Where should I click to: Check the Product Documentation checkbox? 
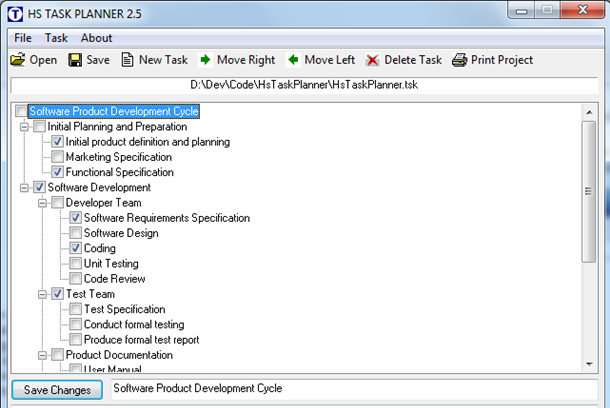pos(58,355)
